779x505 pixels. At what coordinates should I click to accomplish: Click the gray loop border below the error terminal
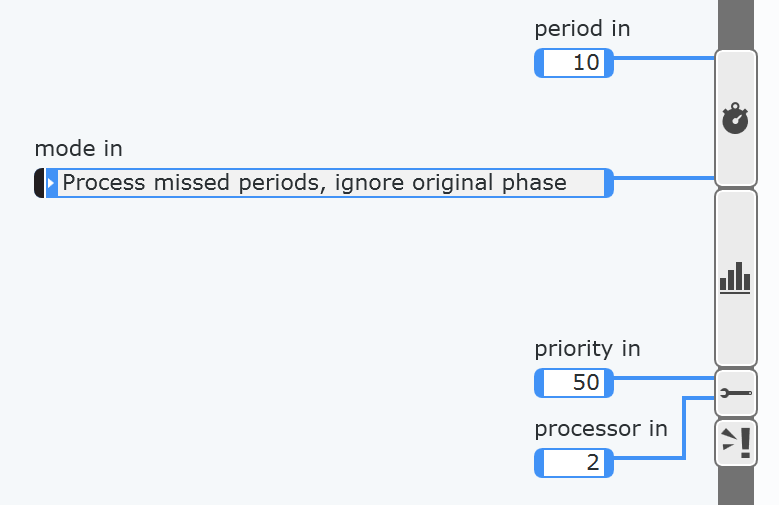736,486
